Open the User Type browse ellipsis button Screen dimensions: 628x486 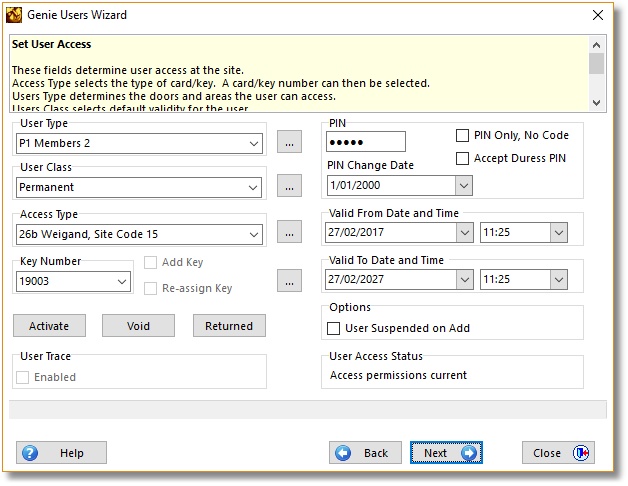[289, 143]
